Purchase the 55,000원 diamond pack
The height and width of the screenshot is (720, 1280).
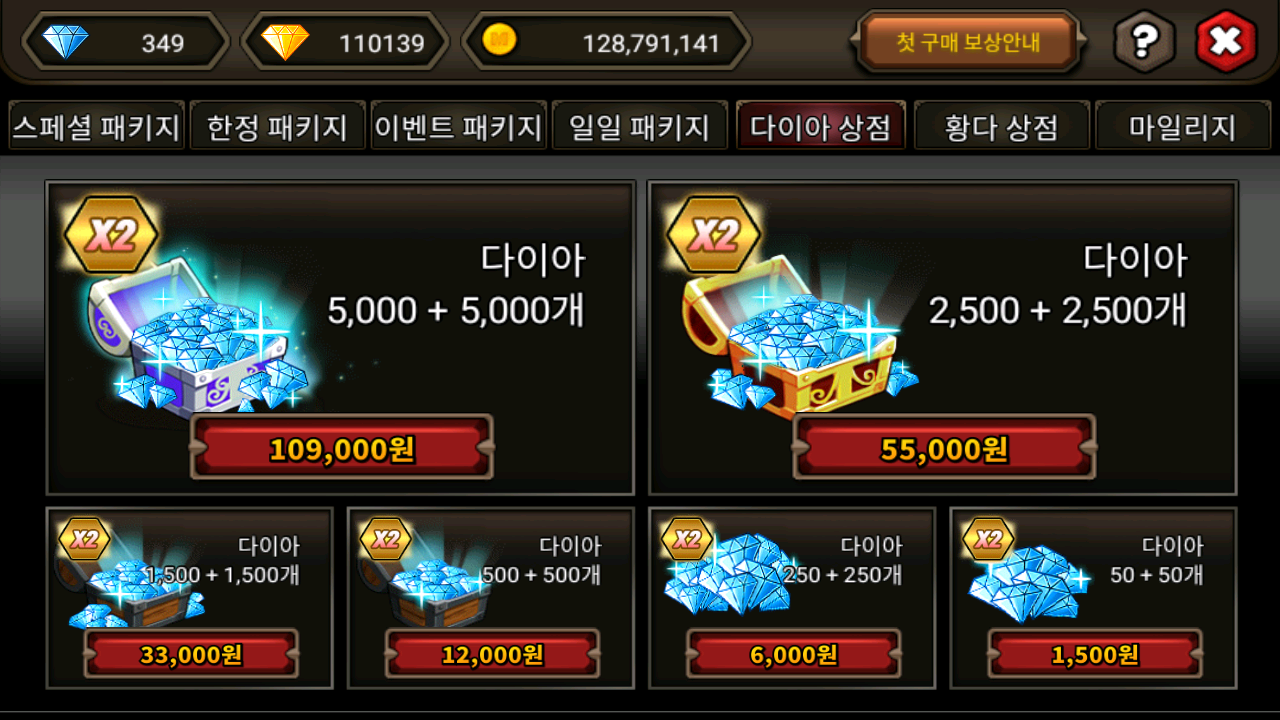pos(944,448)
